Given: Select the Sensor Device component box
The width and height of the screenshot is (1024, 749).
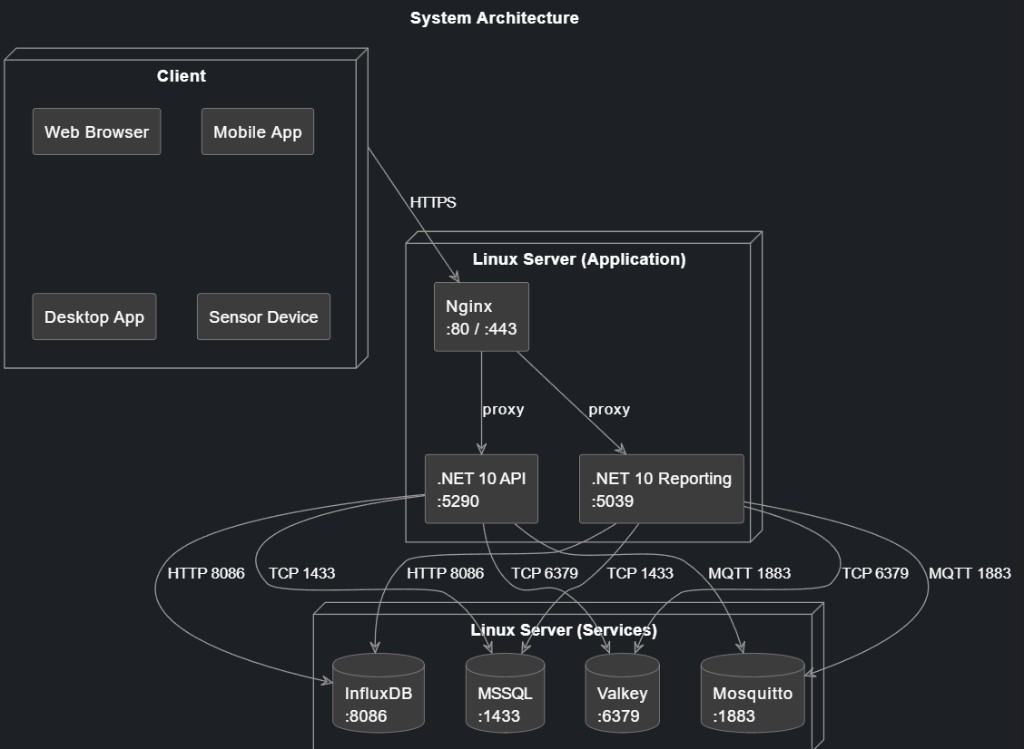Looking at the screenshot, I should (x=263, y=317).
